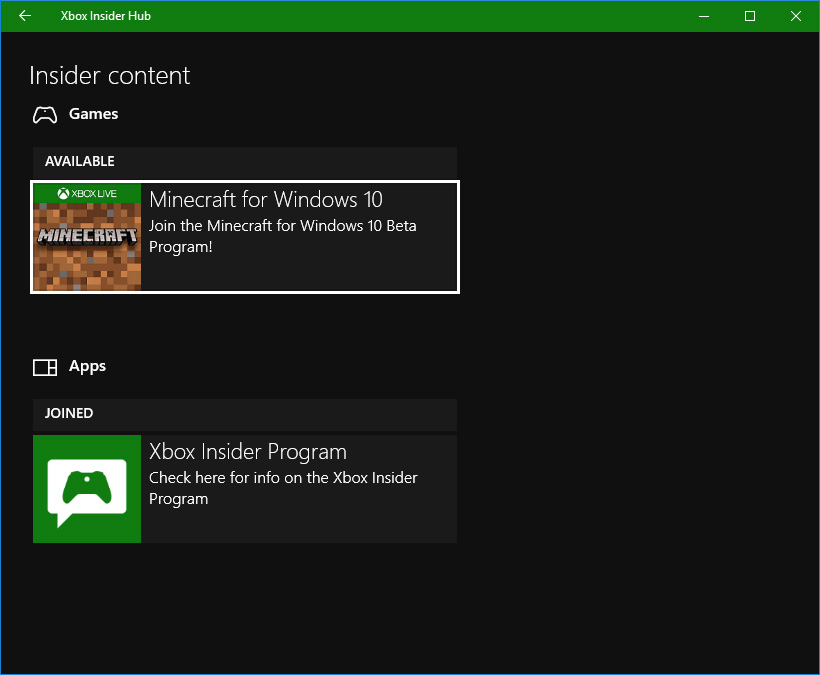Select the Apps section label

point(87,366)
